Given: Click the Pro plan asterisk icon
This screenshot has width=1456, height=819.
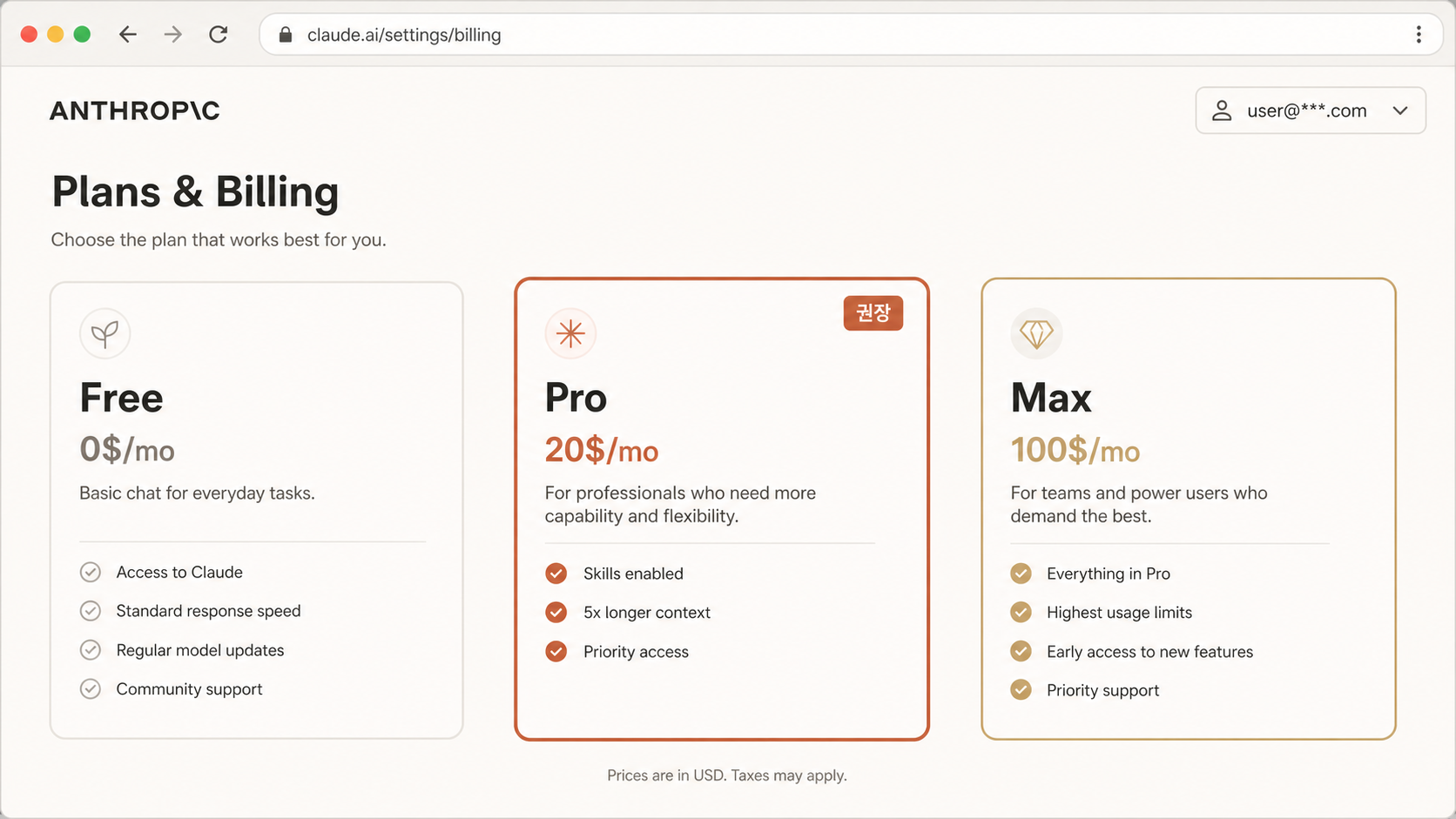Looking at the screenshot, I should point(570,333).
